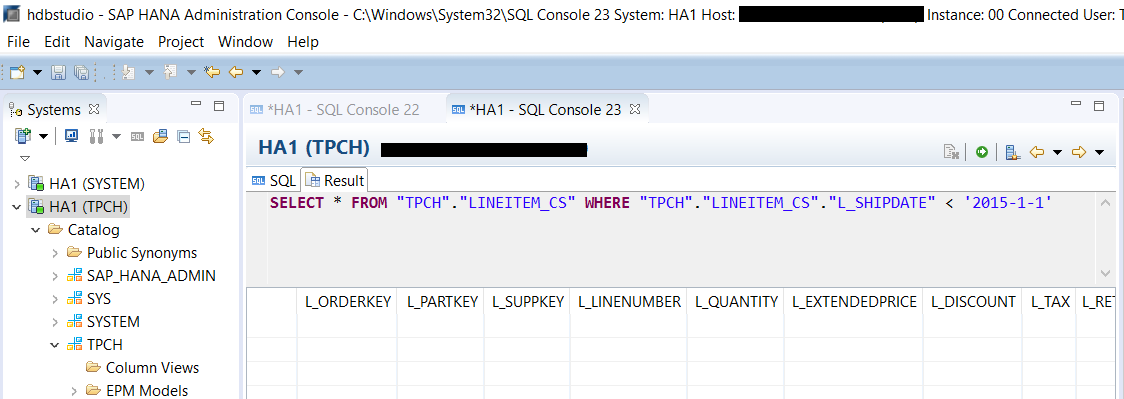The image size is (1124, 399).
Task: Open the File menu
Action: click(19, 42)
